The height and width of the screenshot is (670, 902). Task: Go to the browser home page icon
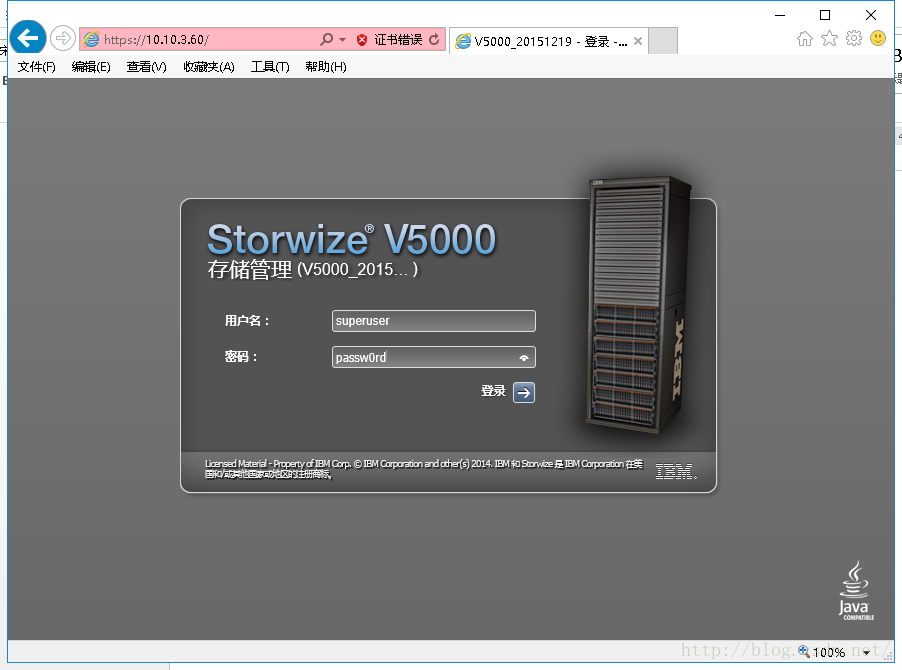pos(805,39)
